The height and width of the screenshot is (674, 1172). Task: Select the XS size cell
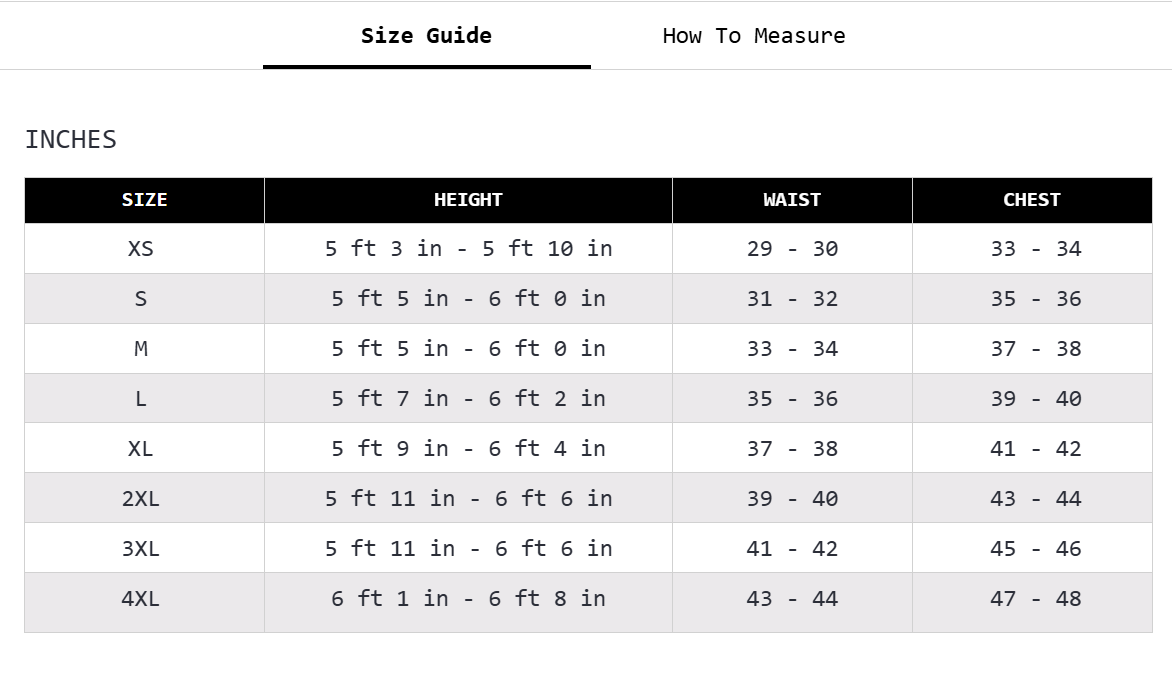pyautogui.click(x=141, y=249)
